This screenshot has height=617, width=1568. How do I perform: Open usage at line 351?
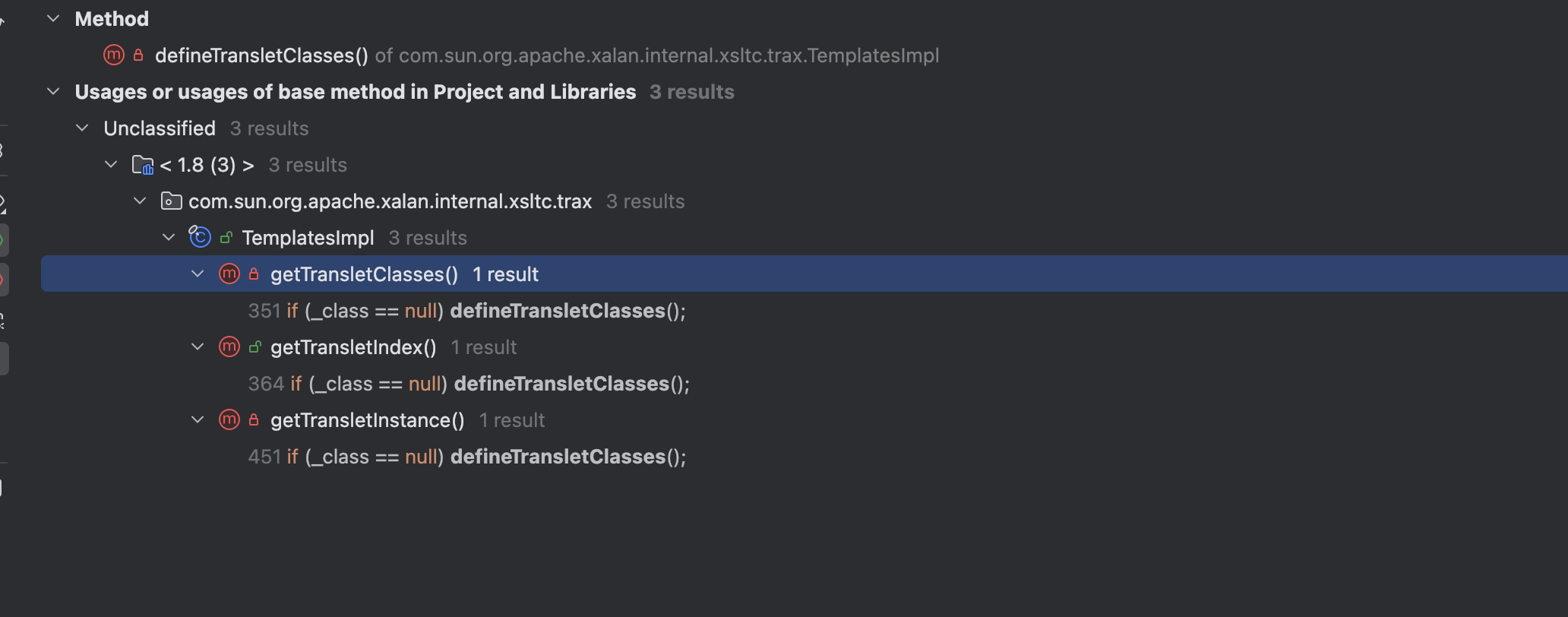click(x=466, y=311)
